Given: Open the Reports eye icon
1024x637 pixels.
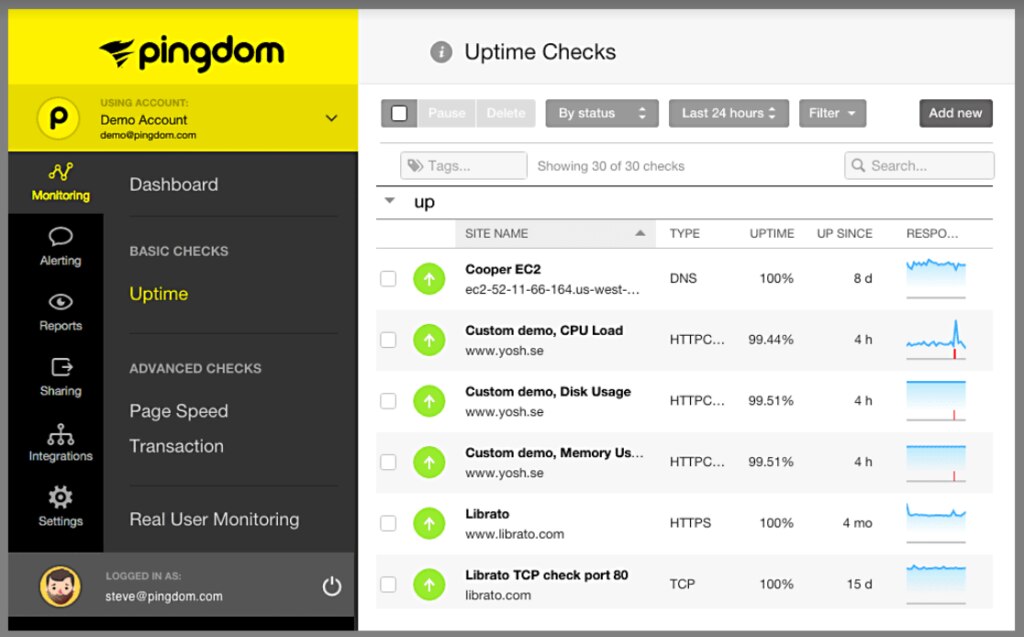Looking at the screenshot, I should click(x=60, y=302).
